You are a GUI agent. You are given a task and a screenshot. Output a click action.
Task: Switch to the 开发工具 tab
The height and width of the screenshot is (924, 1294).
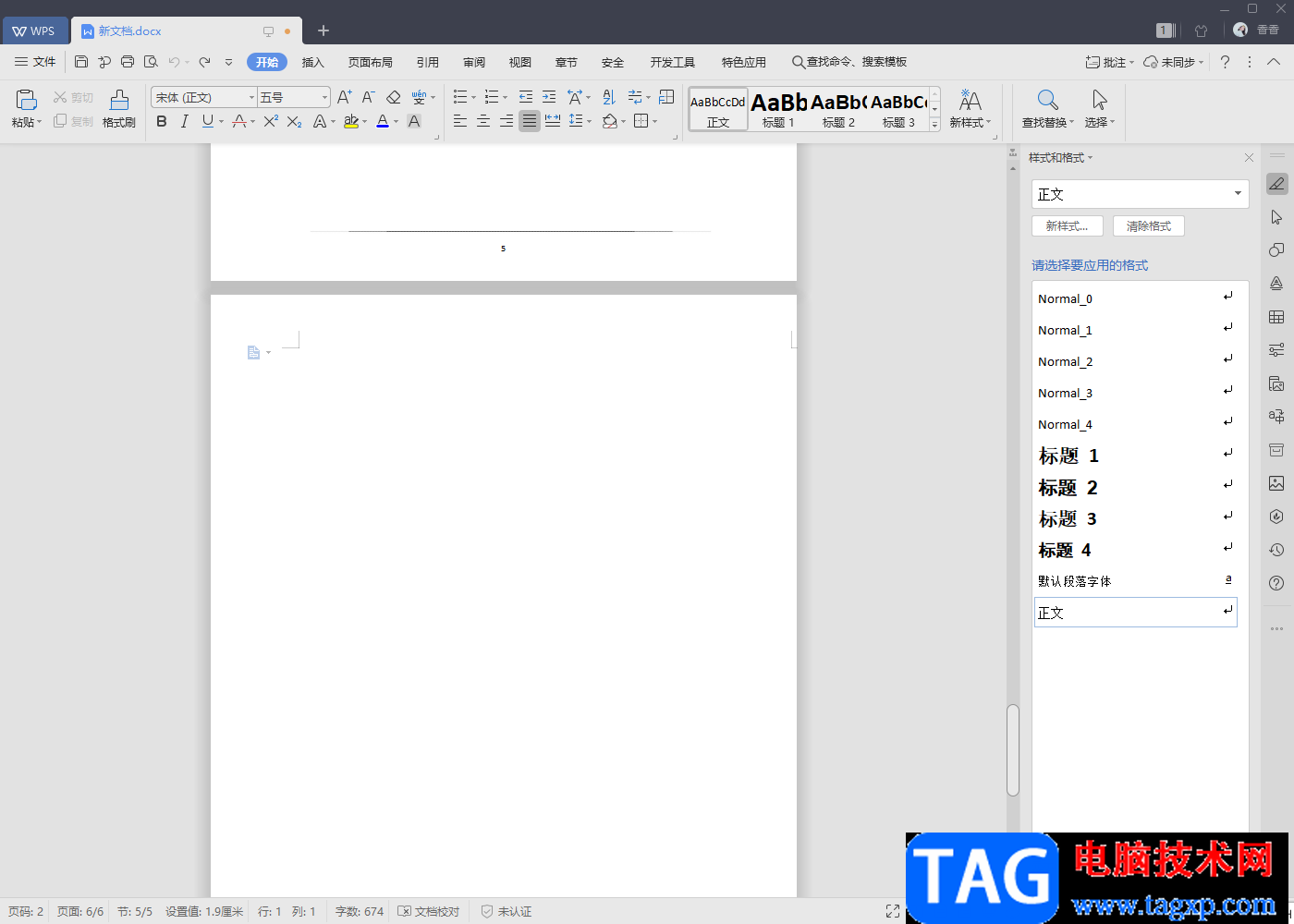673,62
